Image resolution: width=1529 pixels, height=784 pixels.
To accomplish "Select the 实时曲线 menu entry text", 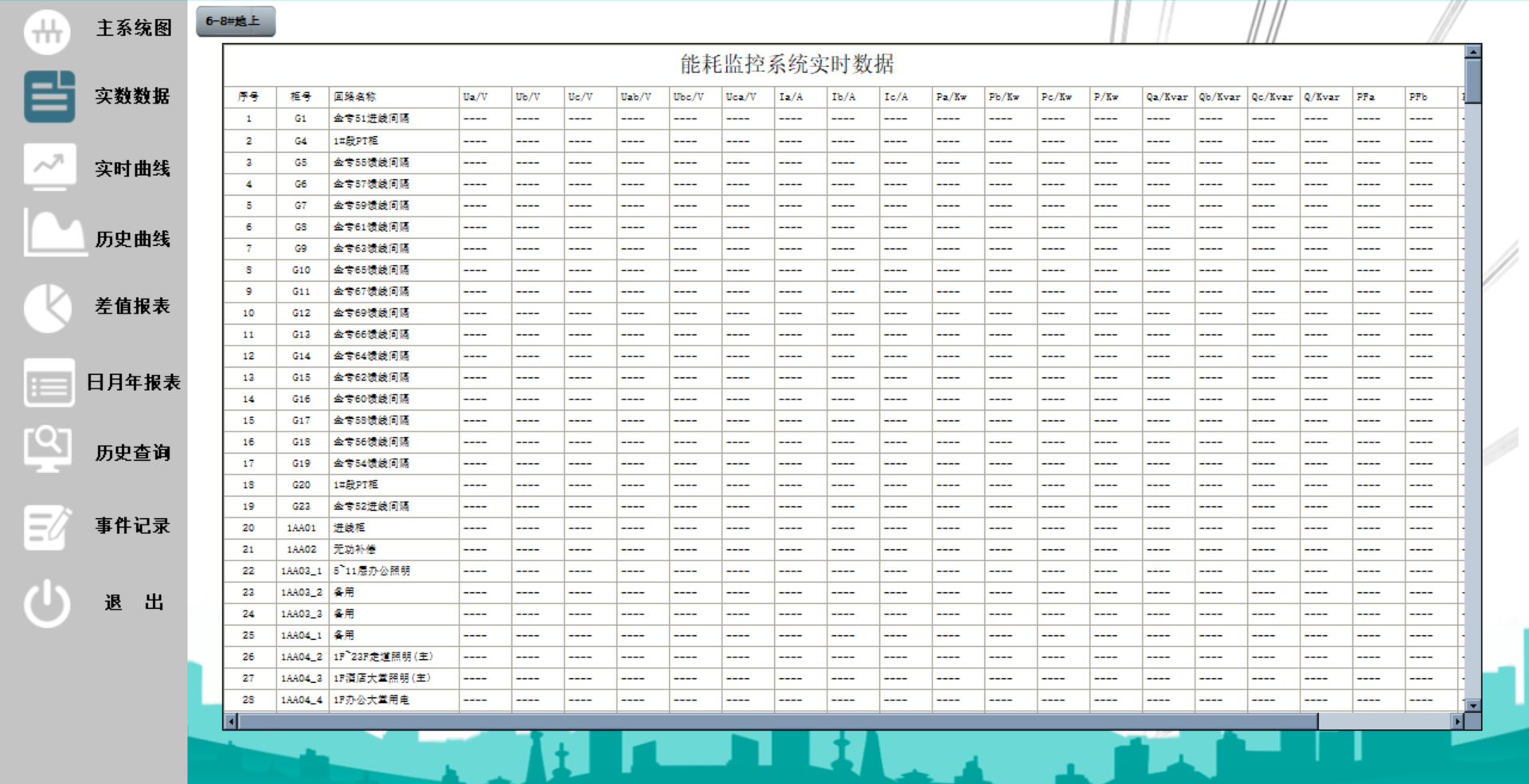I will coord(132,169).
